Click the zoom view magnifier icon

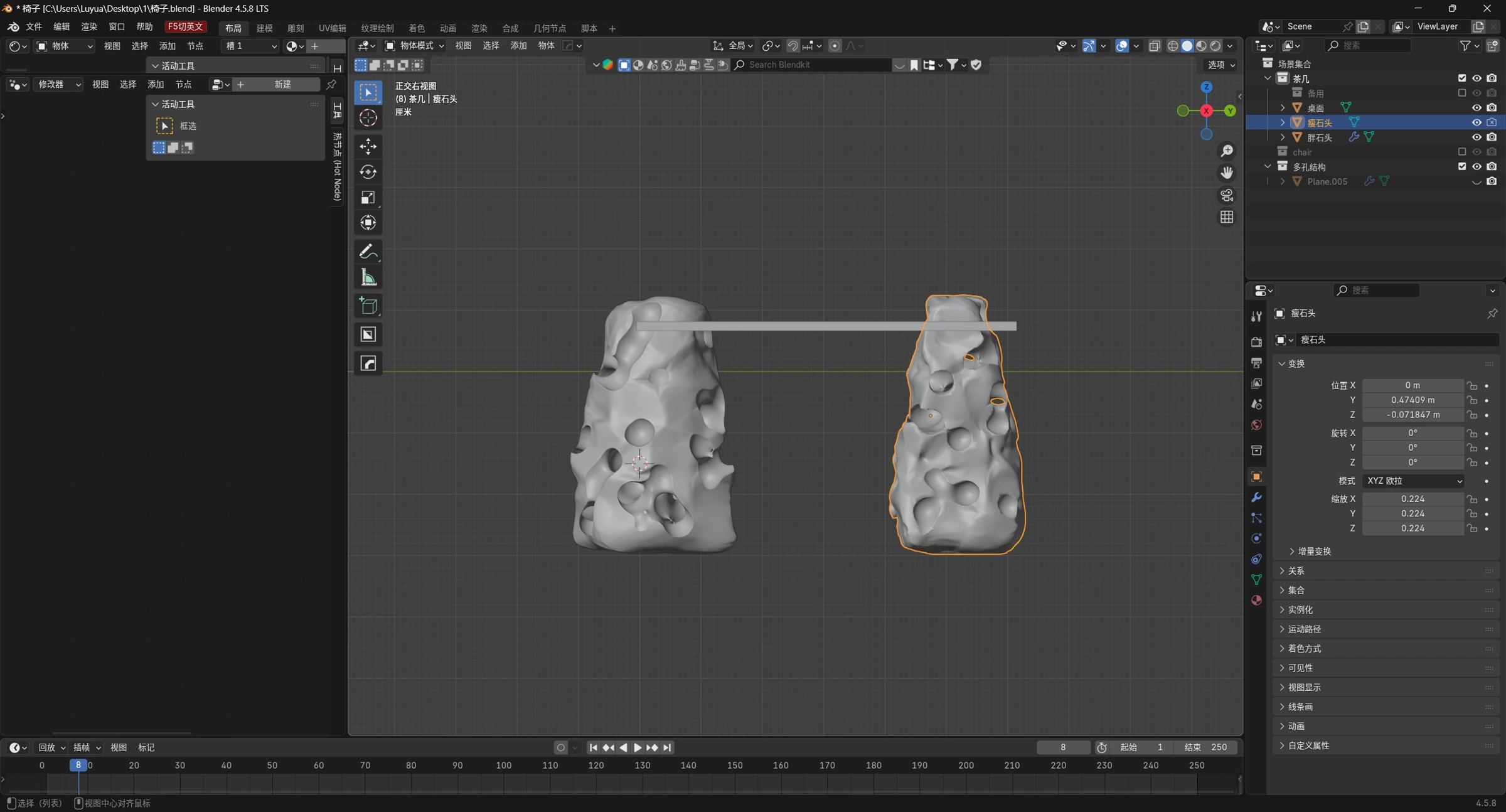pos(1226,151)
